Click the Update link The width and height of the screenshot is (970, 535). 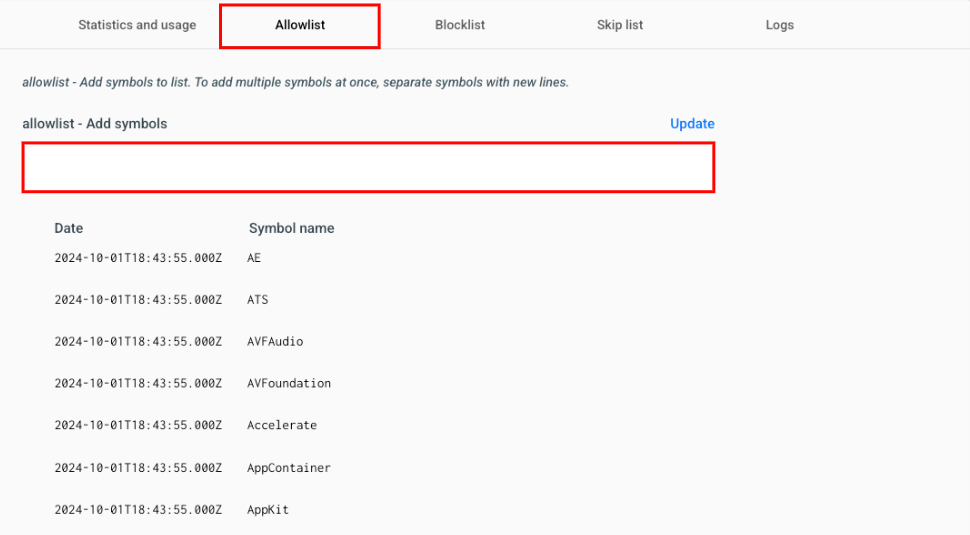coord(692,124)
